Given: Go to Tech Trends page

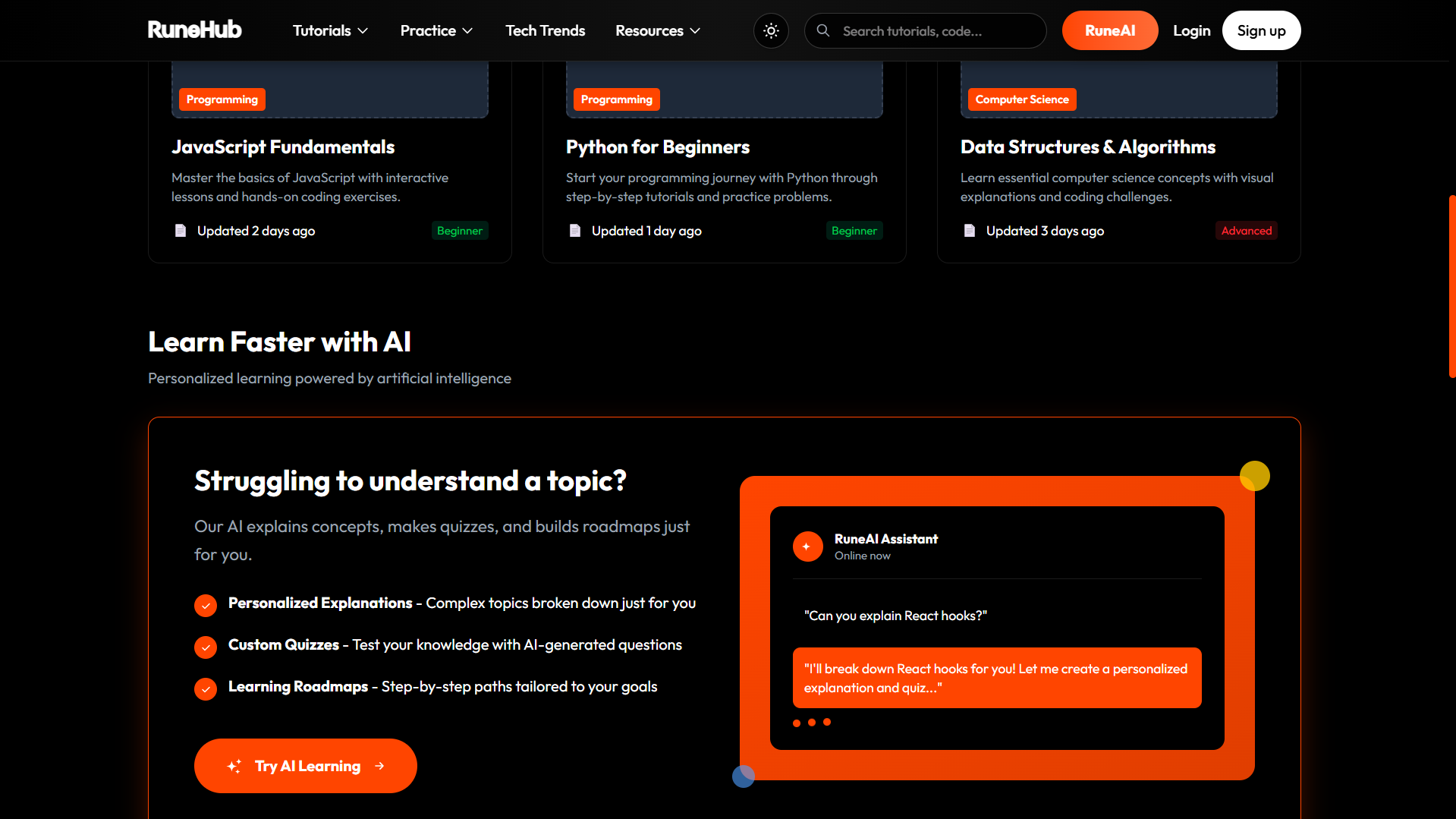Looking at the screenshot, I should coord(545,30).
